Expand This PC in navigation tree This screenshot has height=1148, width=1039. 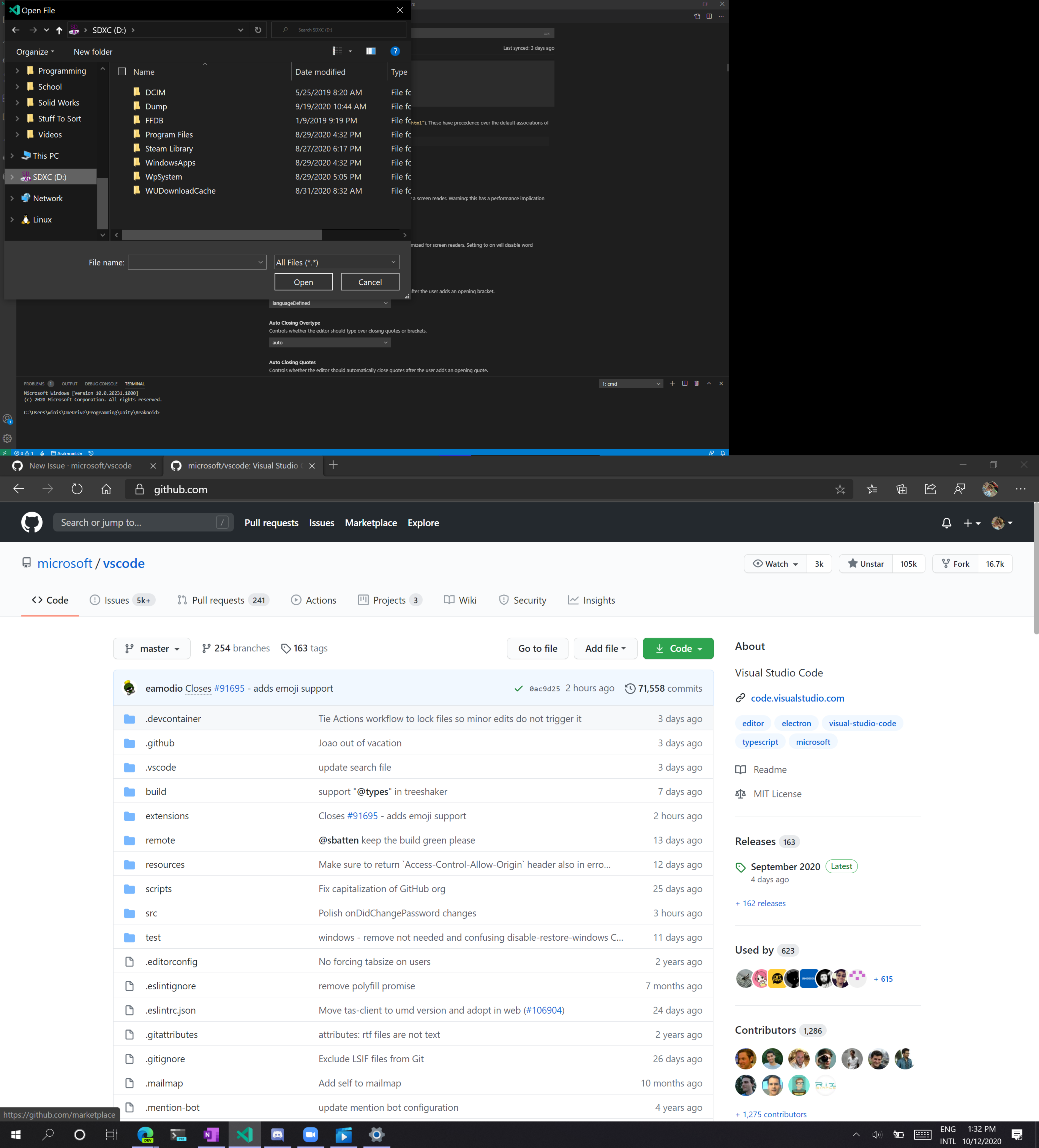coord(12,156)
